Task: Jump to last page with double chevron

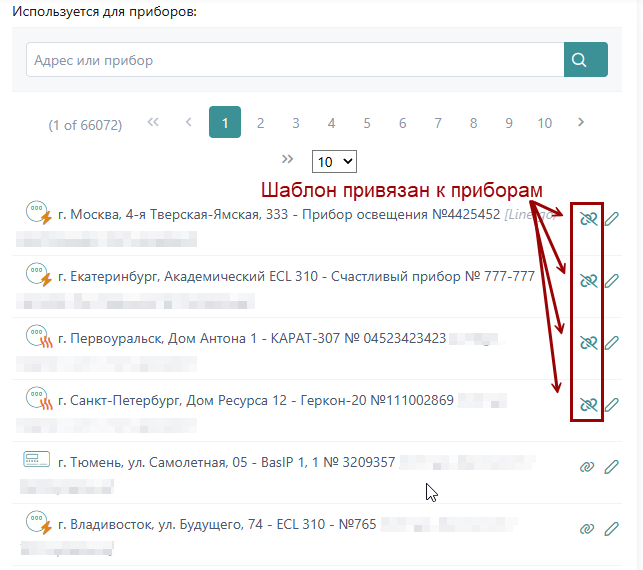Action: (x=288, y=159)
